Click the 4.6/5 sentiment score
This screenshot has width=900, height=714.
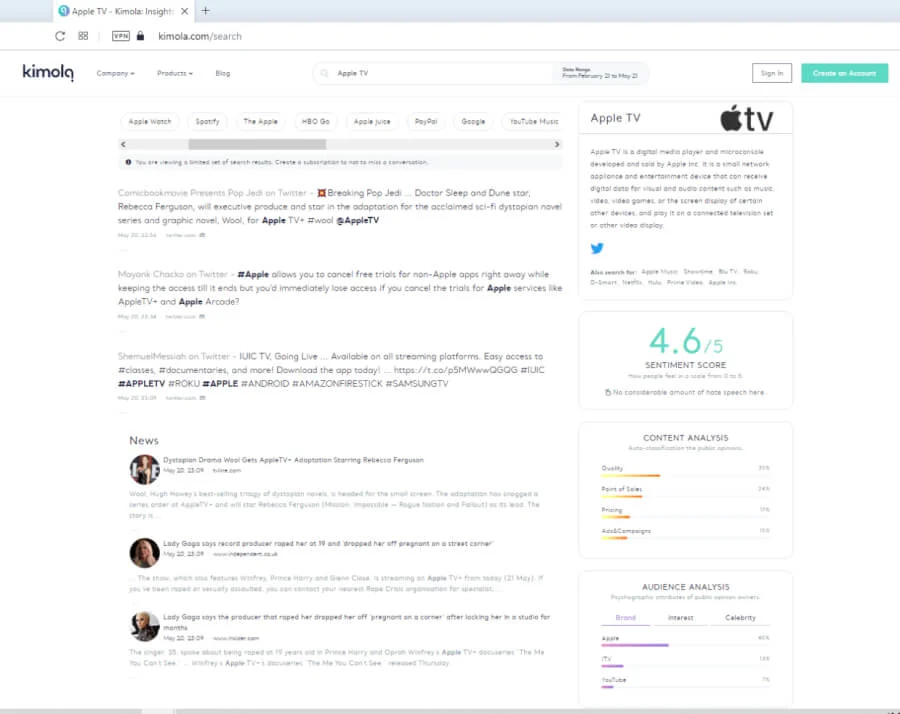click(x=685, y=341)
